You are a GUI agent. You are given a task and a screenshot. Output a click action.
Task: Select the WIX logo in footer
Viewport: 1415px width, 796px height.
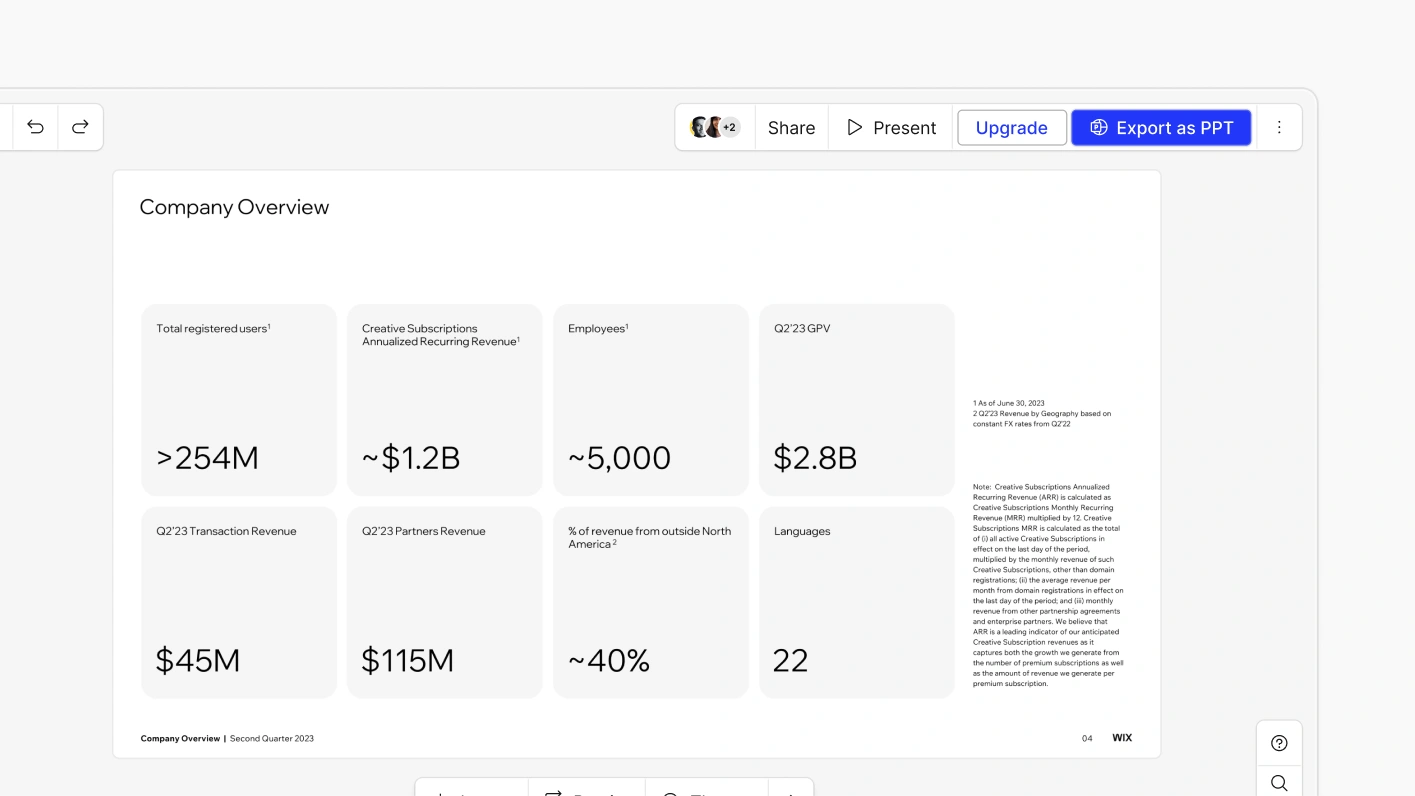click(1122, 738)
